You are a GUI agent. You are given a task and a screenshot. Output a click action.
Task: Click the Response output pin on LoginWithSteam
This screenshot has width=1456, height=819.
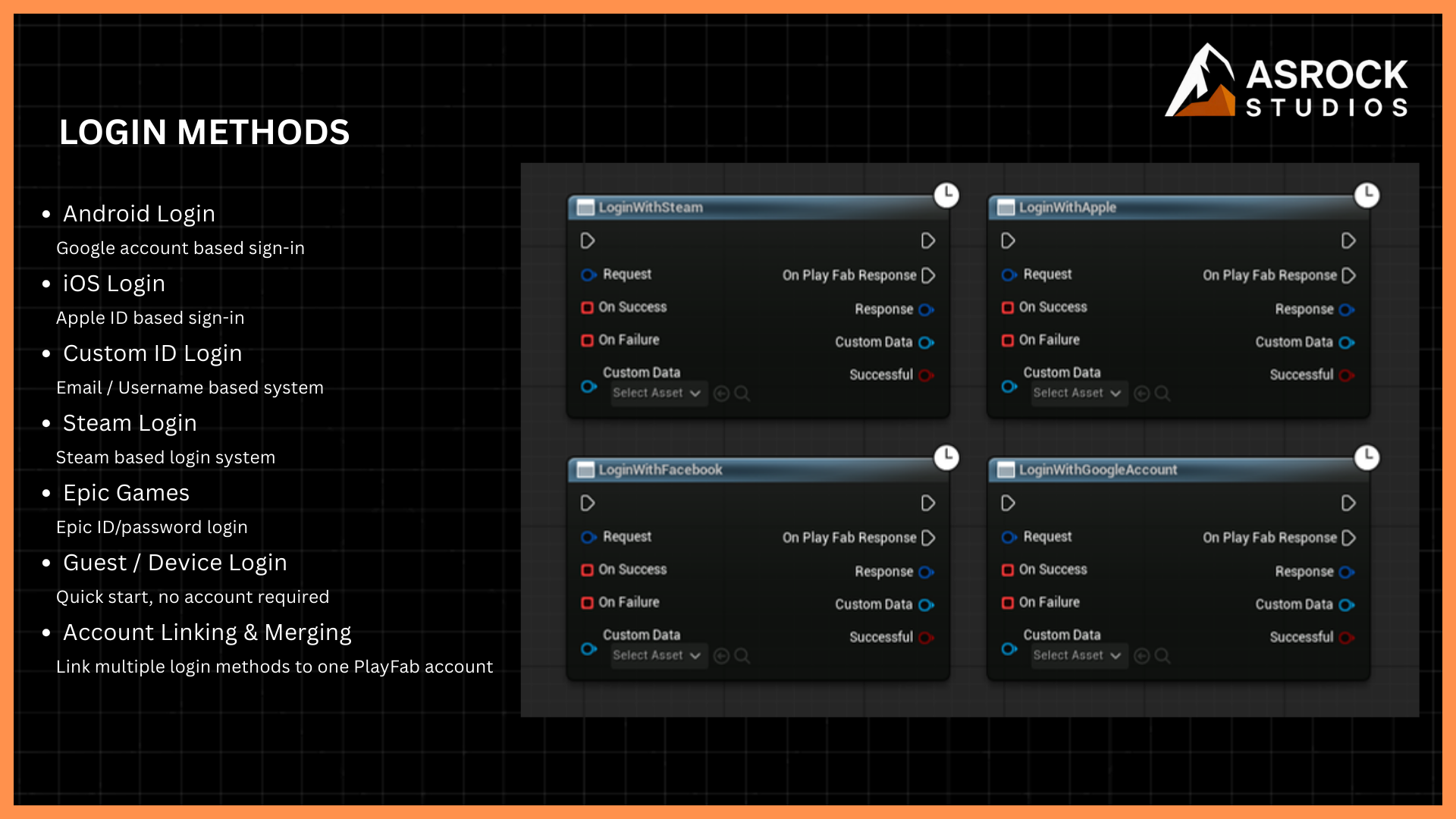[x=926, y=309]
